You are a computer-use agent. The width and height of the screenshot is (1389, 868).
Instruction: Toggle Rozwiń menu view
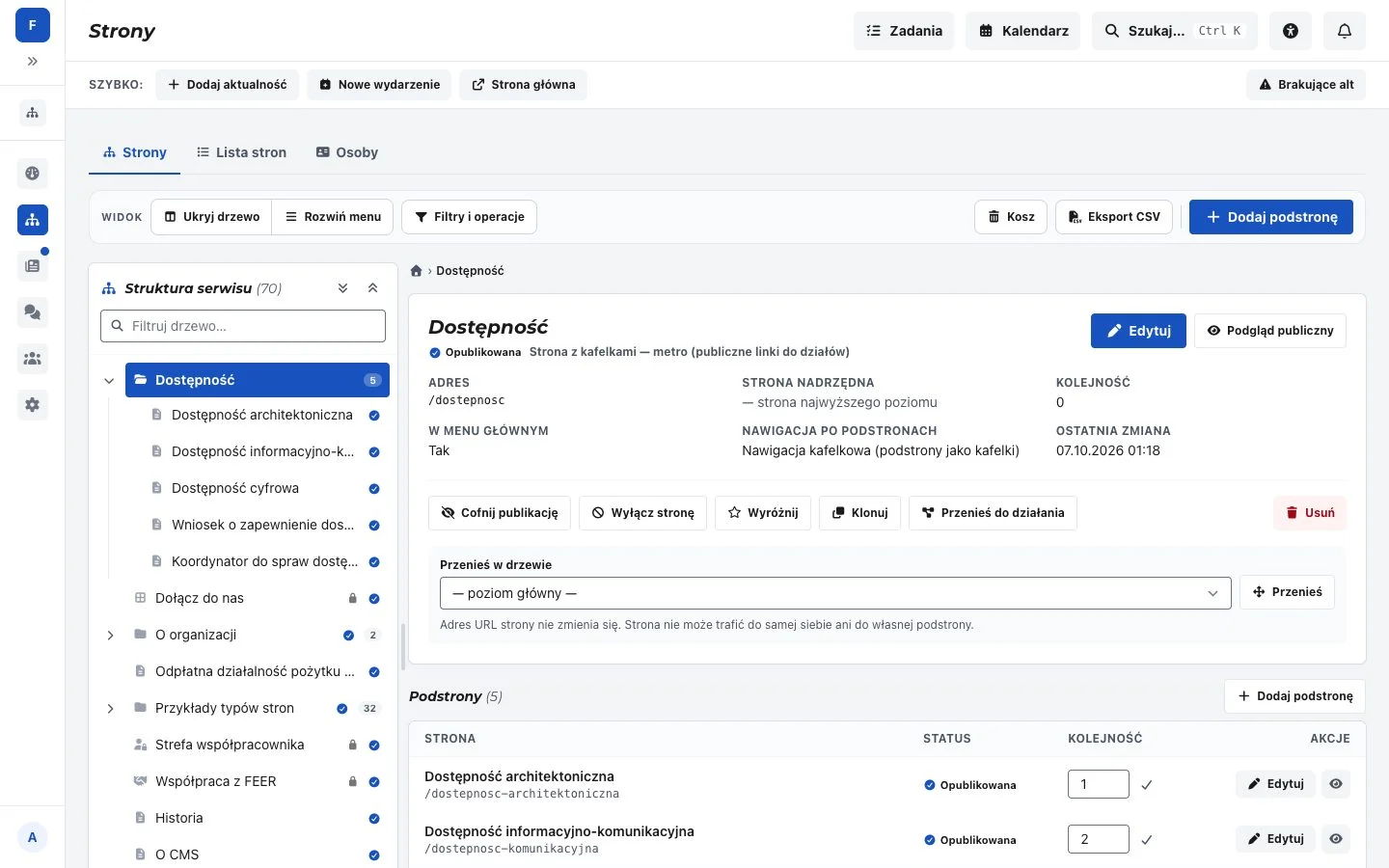pyautogui.click(x=333, y=217)
